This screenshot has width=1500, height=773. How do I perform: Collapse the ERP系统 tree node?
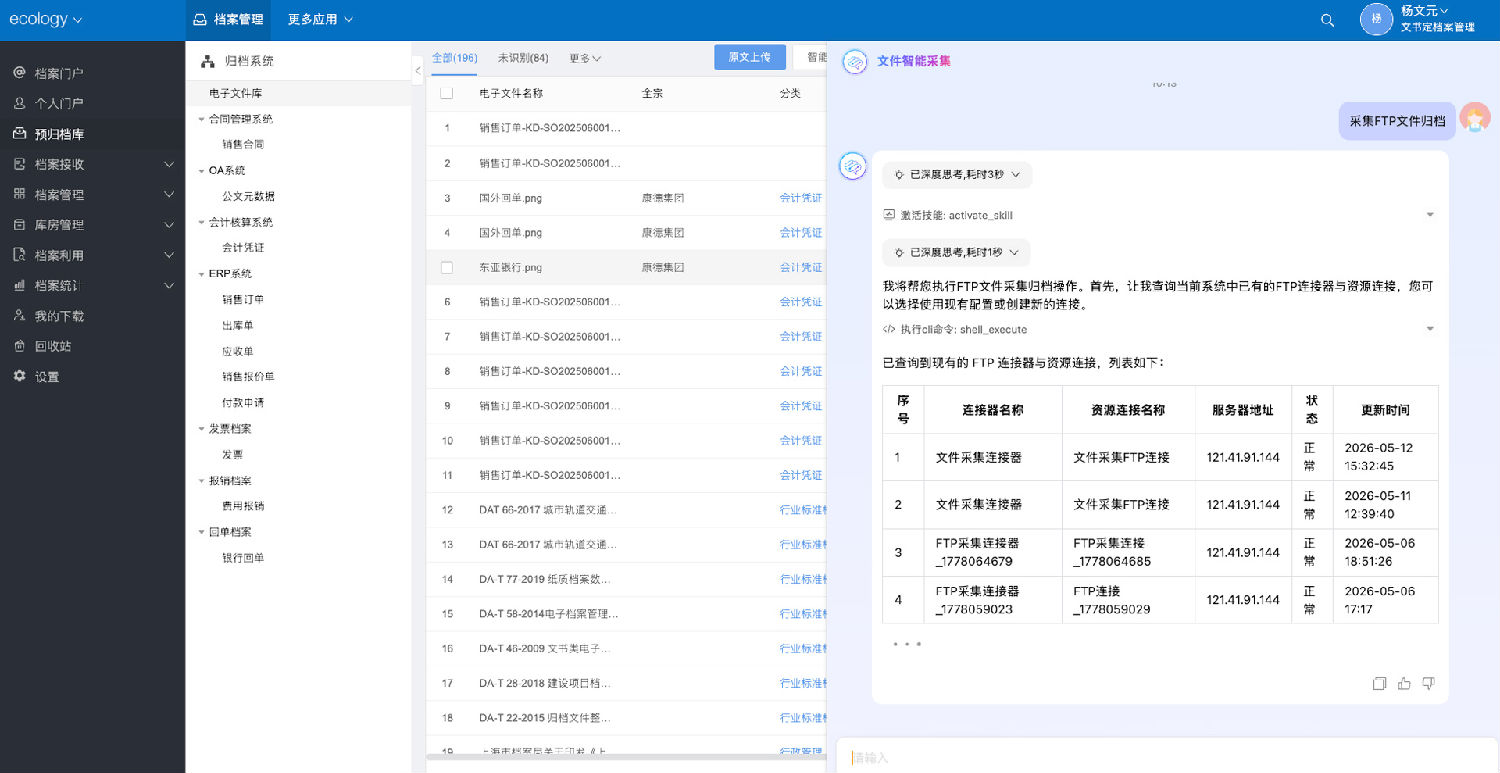pos(200,274)
